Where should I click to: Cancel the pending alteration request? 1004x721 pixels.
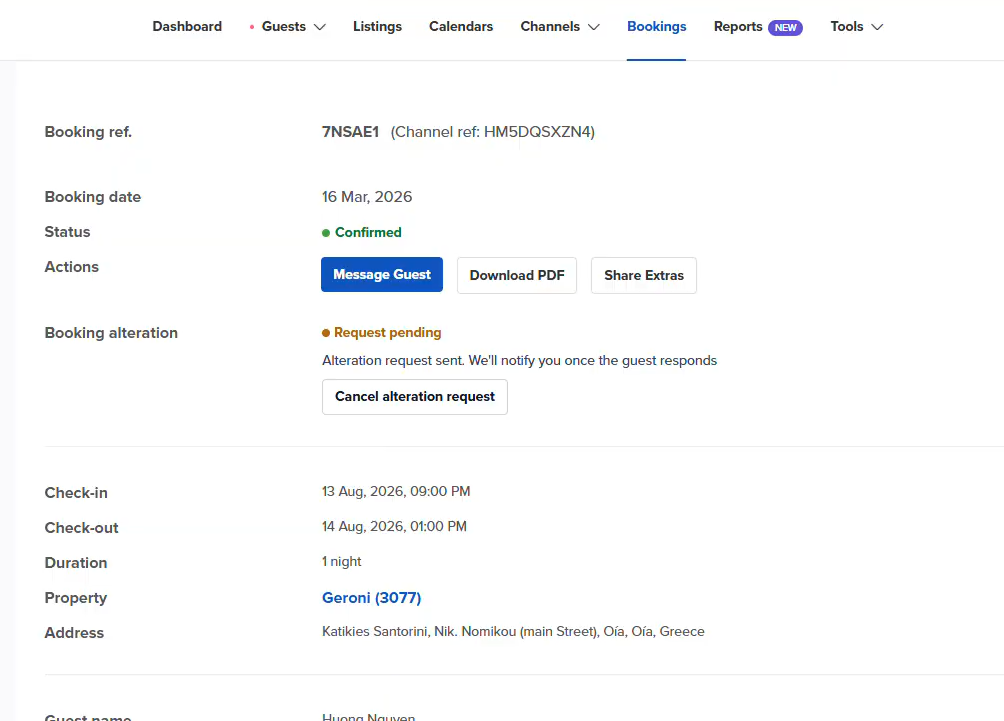click(414, 397)
